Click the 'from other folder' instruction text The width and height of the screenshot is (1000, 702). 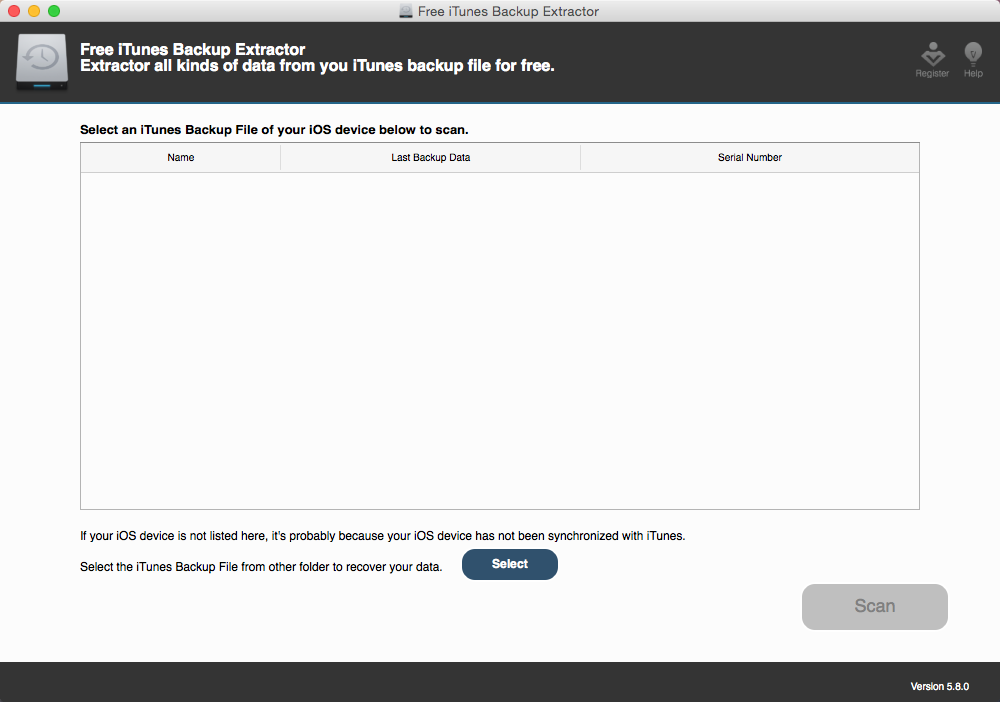click(x=261, y=567)
